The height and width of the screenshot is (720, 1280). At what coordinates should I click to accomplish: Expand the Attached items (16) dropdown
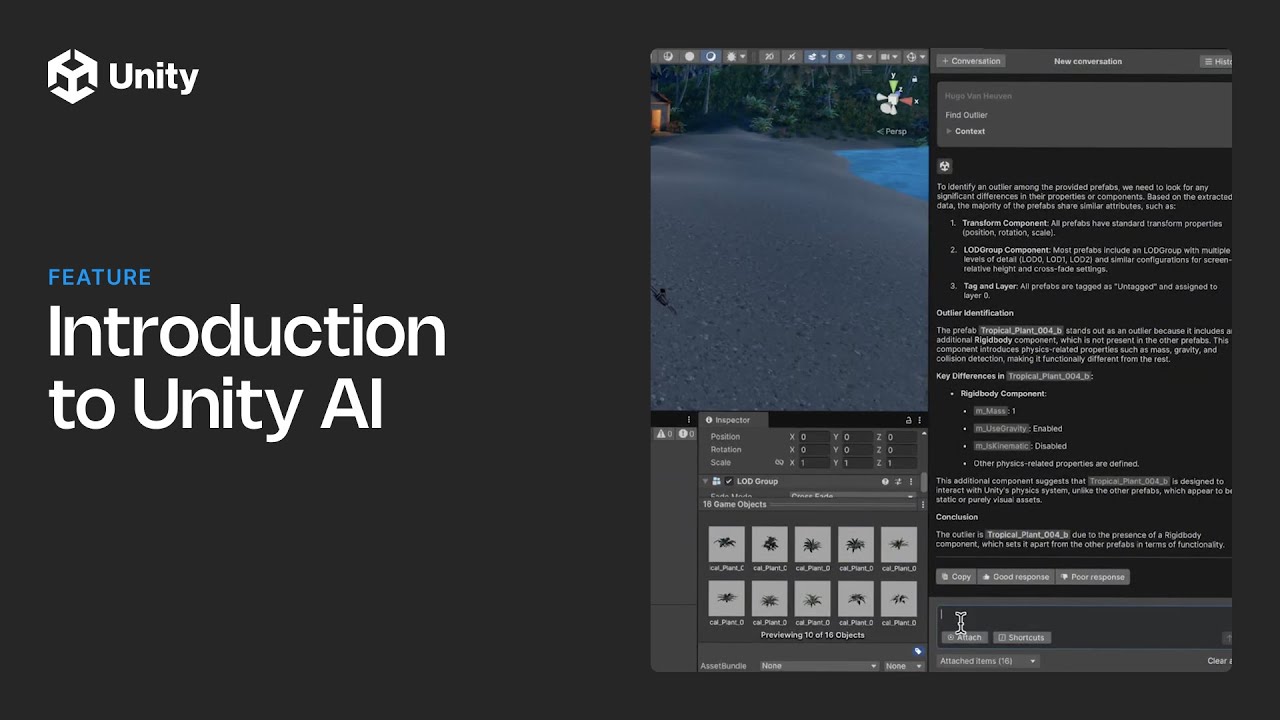coord(988,661)
